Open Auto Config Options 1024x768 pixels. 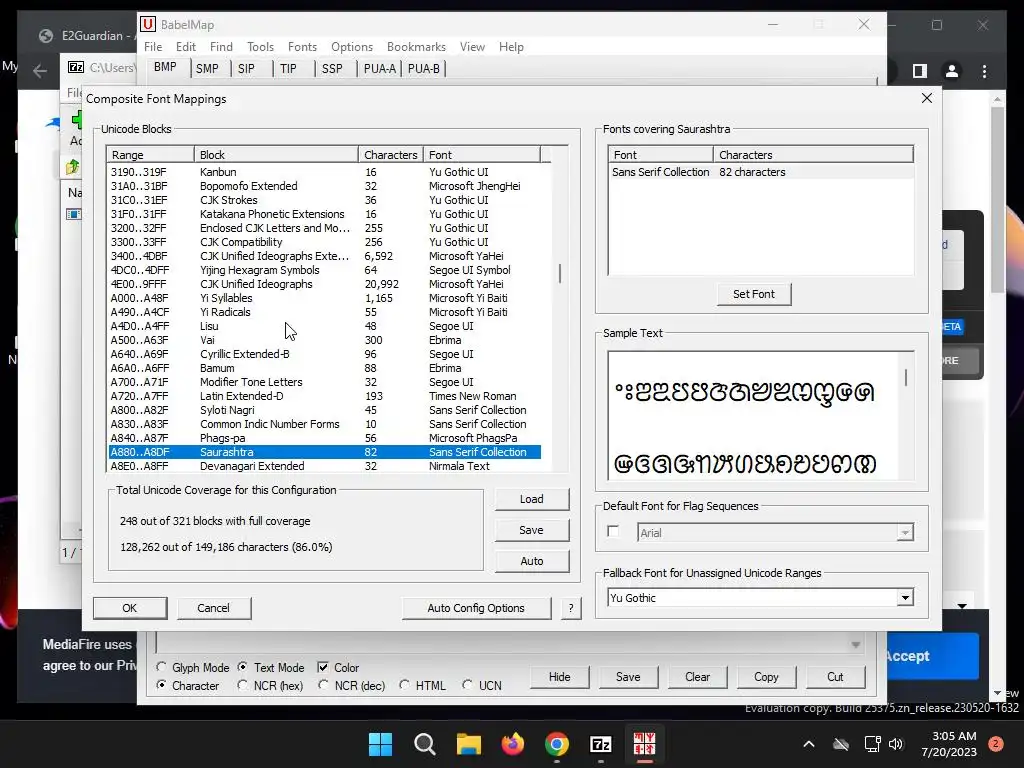pos(476,608)
